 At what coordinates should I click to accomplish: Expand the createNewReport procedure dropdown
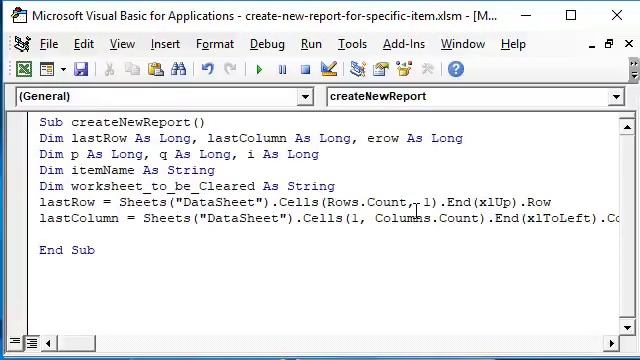(616, 97)
